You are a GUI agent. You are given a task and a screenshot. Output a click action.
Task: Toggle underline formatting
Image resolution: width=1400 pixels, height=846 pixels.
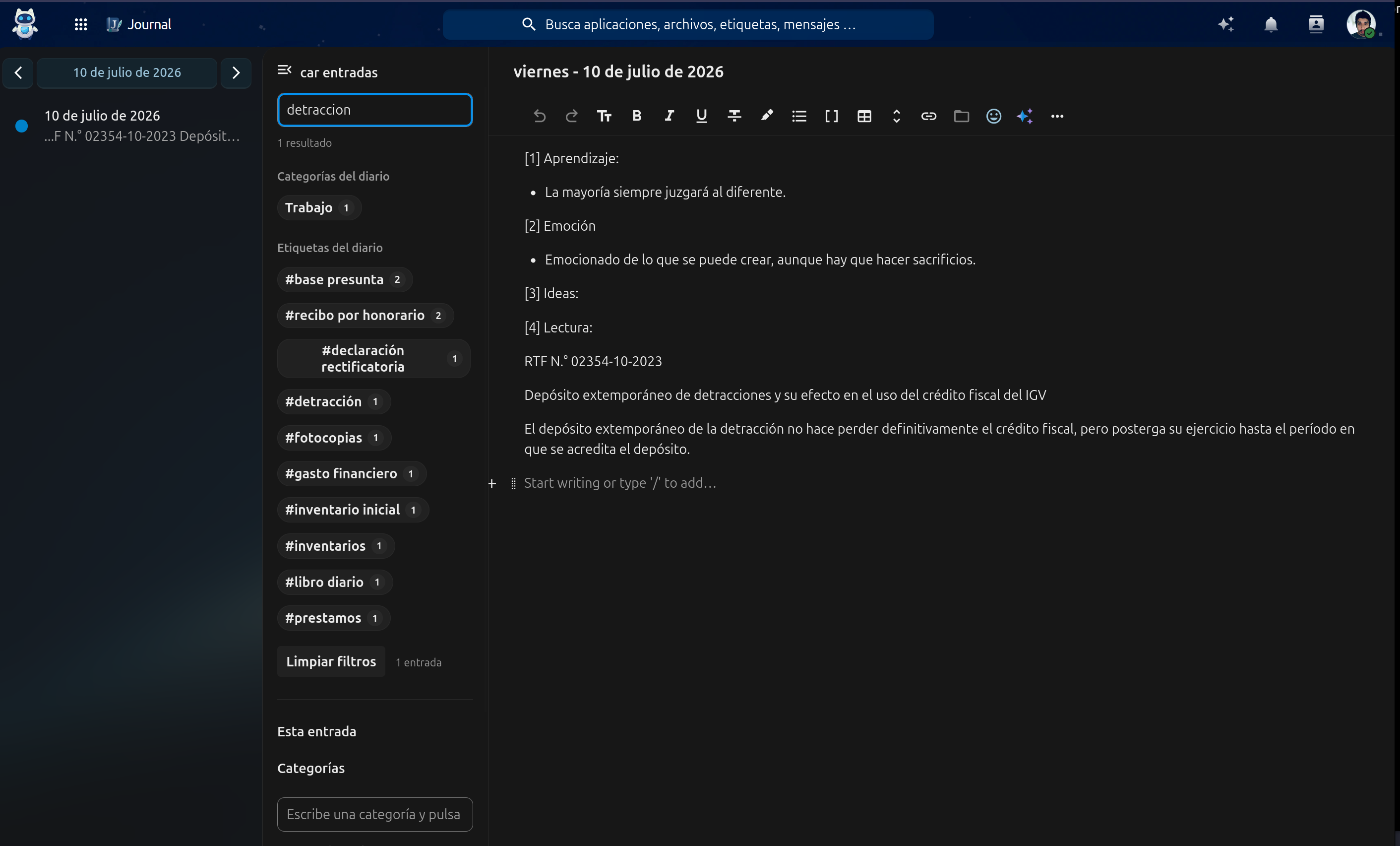coord(702,117)
